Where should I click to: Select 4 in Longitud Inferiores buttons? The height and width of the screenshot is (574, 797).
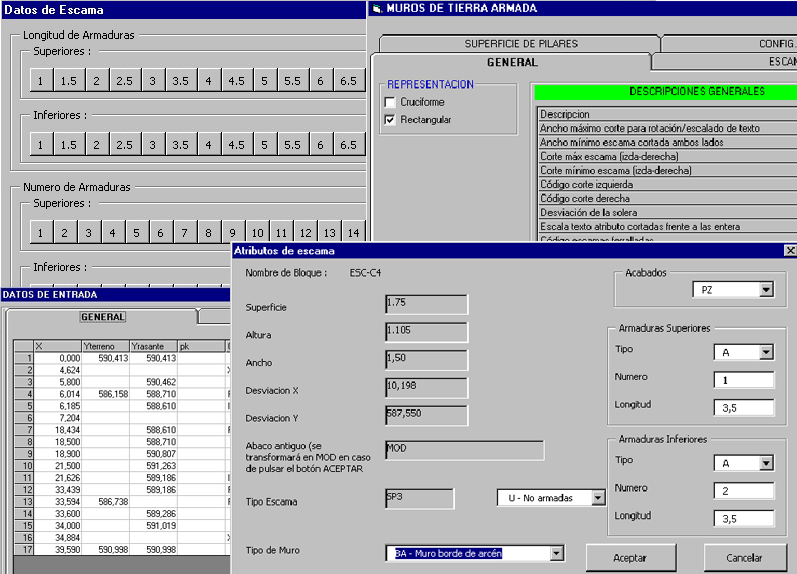(x=208, y=145)
